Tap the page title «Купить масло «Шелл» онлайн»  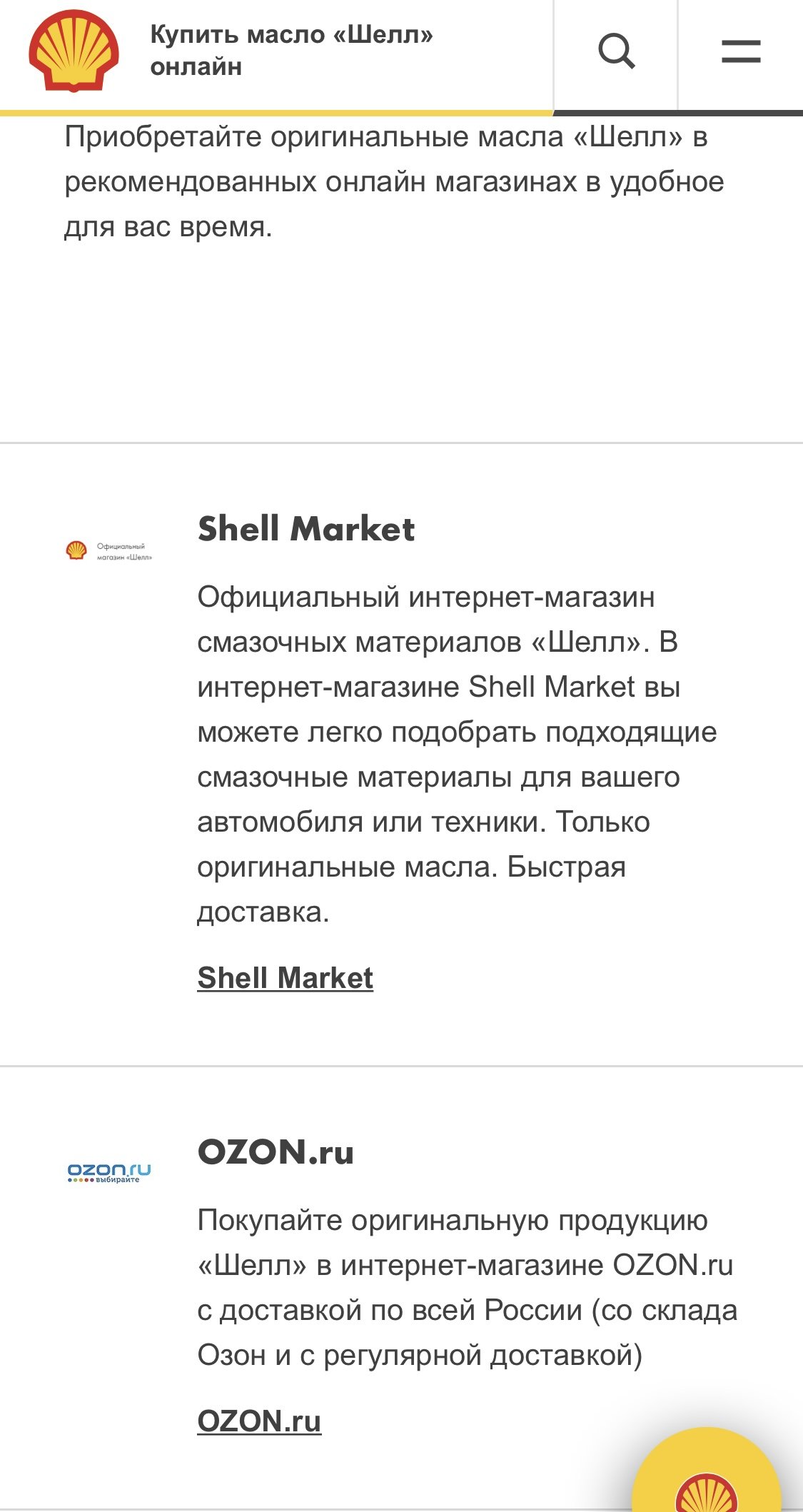coord(291,51)
